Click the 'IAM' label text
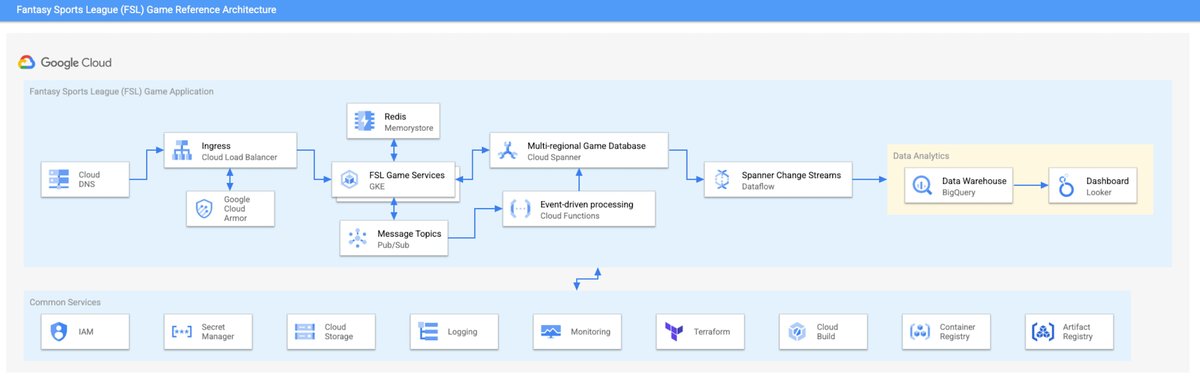The height and width of the screenshot is (382, 1200). [x=86, y=332]
